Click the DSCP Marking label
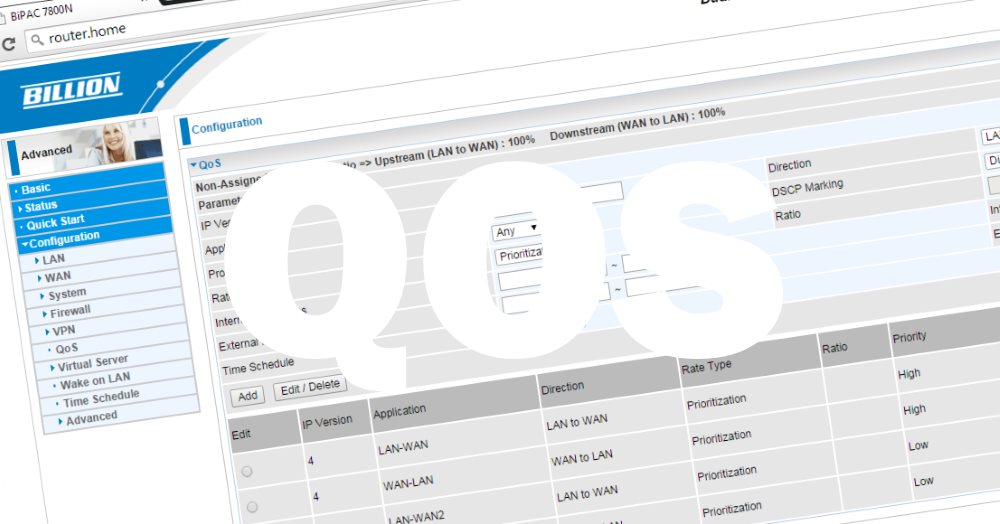Viewport: 1000px width, 524px height. pyautogui.click(x=807, y=187)
